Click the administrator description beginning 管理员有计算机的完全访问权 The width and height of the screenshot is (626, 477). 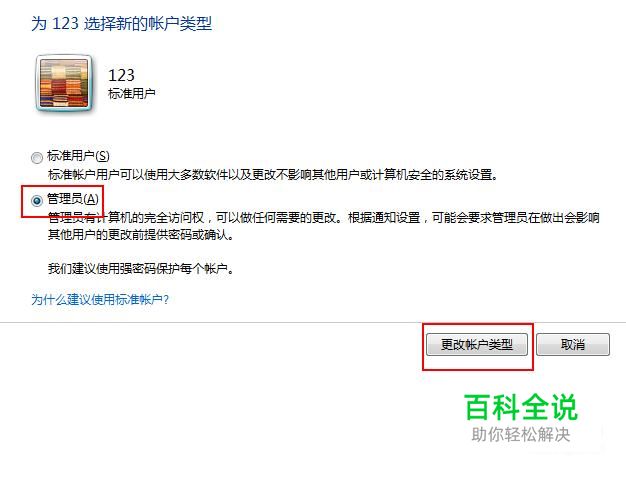[x=324, y=218]
